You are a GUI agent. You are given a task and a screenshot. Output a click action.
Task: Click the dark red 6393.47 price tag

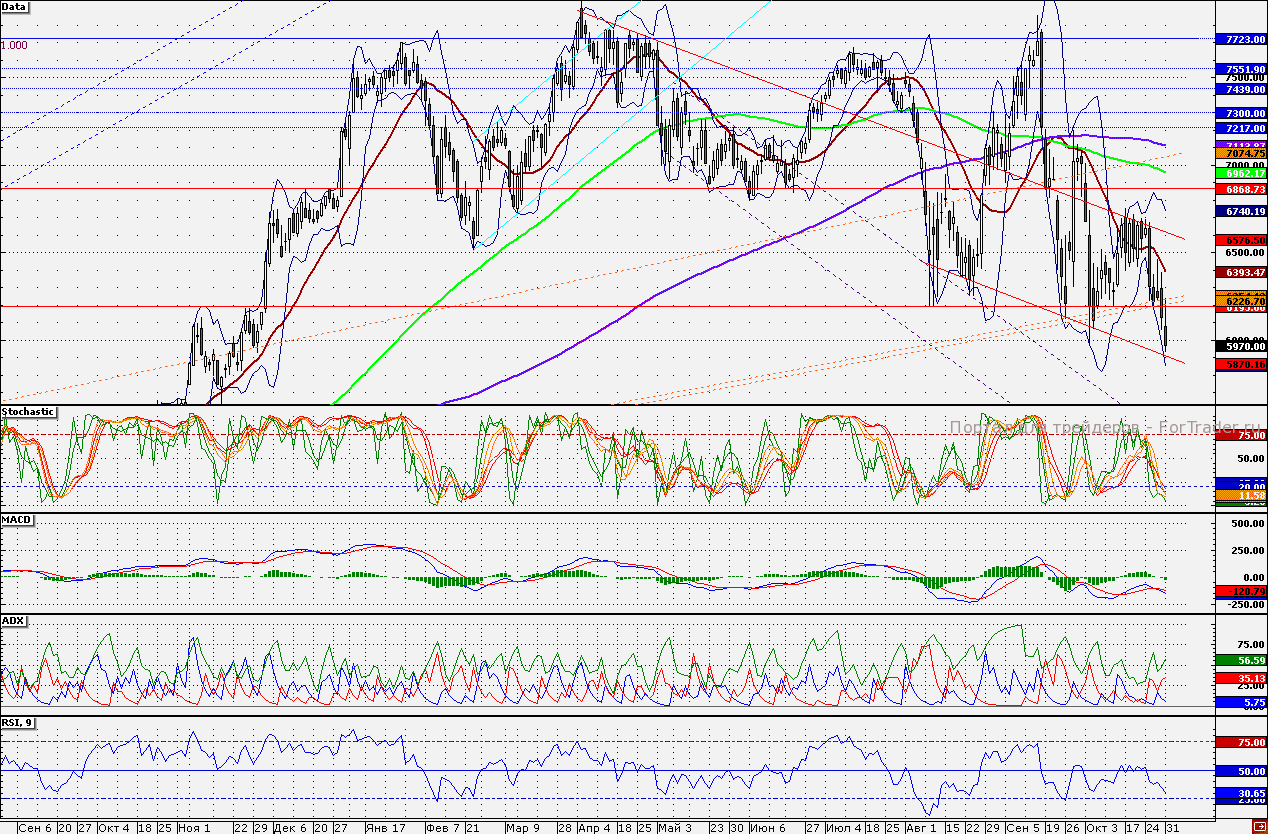pyautogui.click(x=1240, y=272)
